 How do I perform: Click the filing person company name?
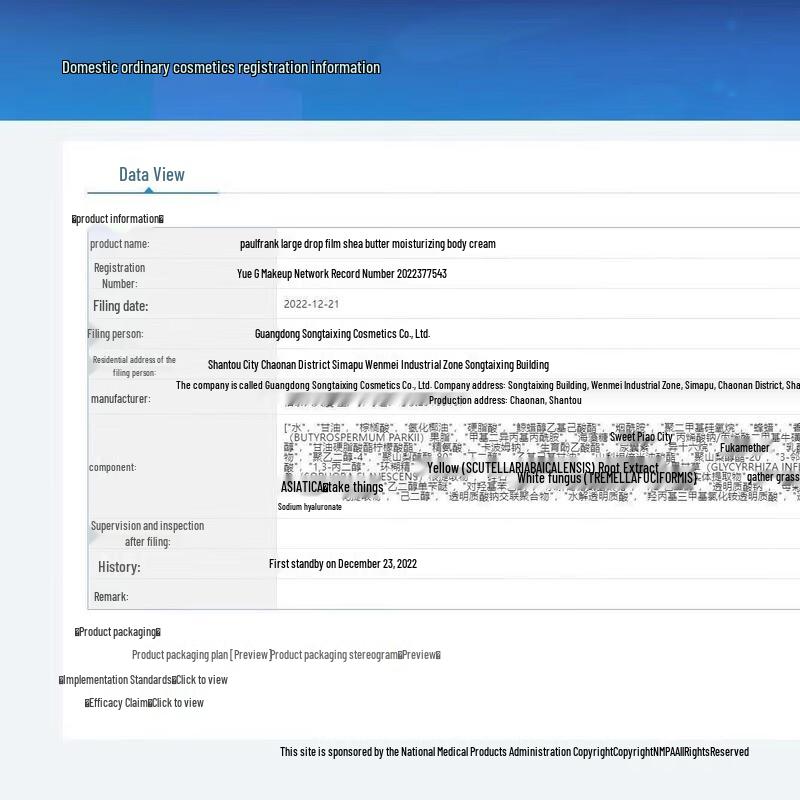(342, 334)
